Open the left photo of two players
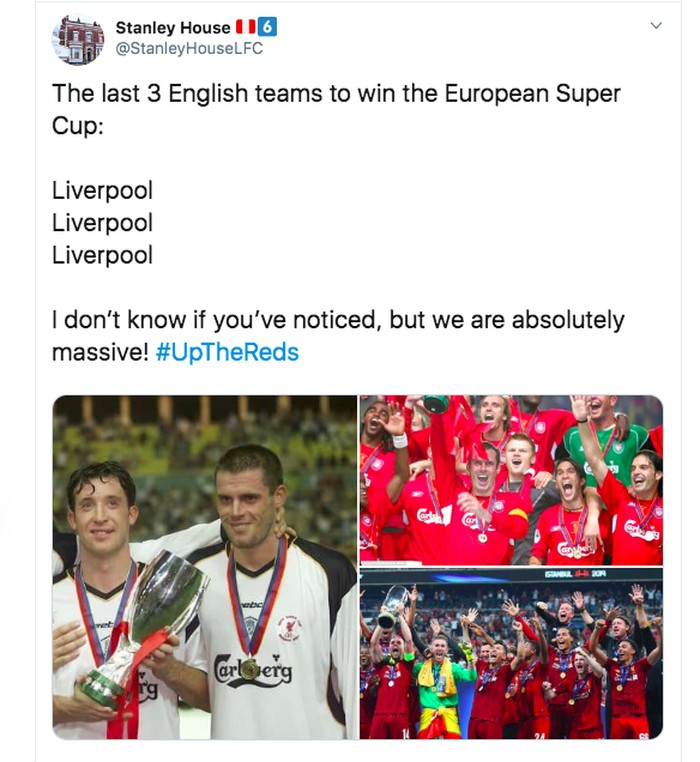Screen dimensions: 700x762 205,567
